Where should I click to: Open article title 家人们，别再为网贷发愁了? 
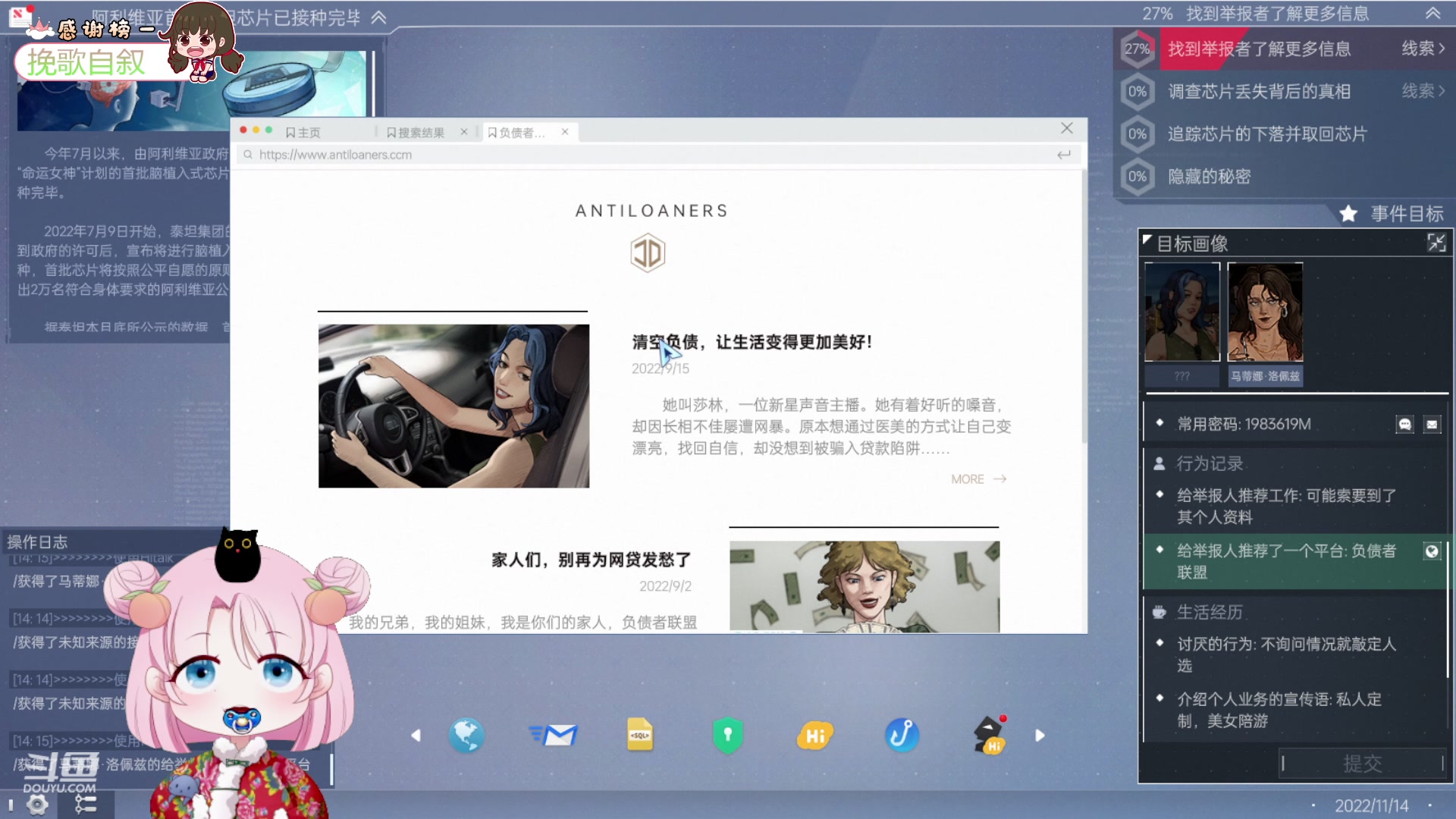click(x=591, y=560)
